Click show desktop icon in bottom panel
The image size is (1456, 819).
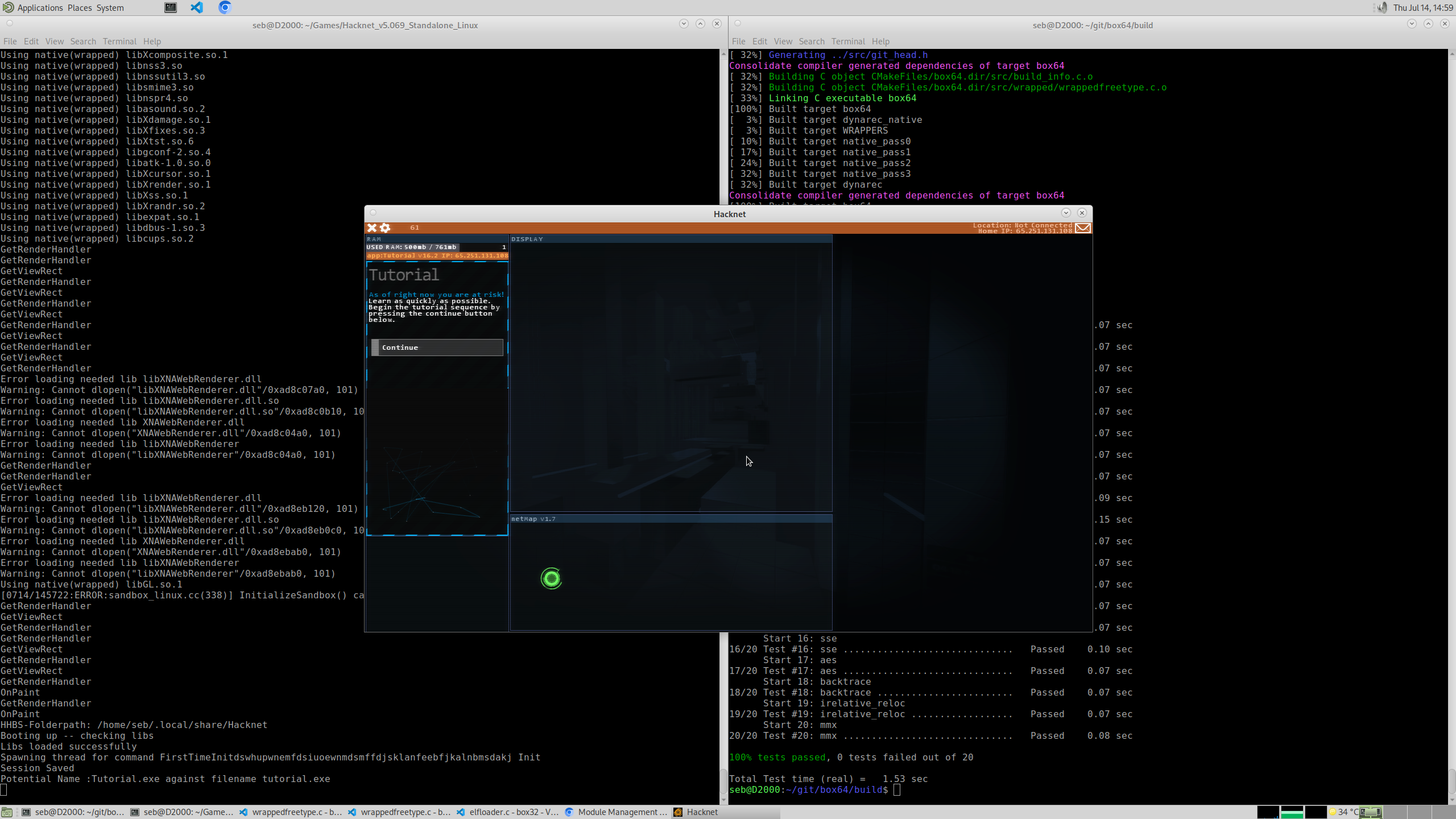[x=7, y=812]
